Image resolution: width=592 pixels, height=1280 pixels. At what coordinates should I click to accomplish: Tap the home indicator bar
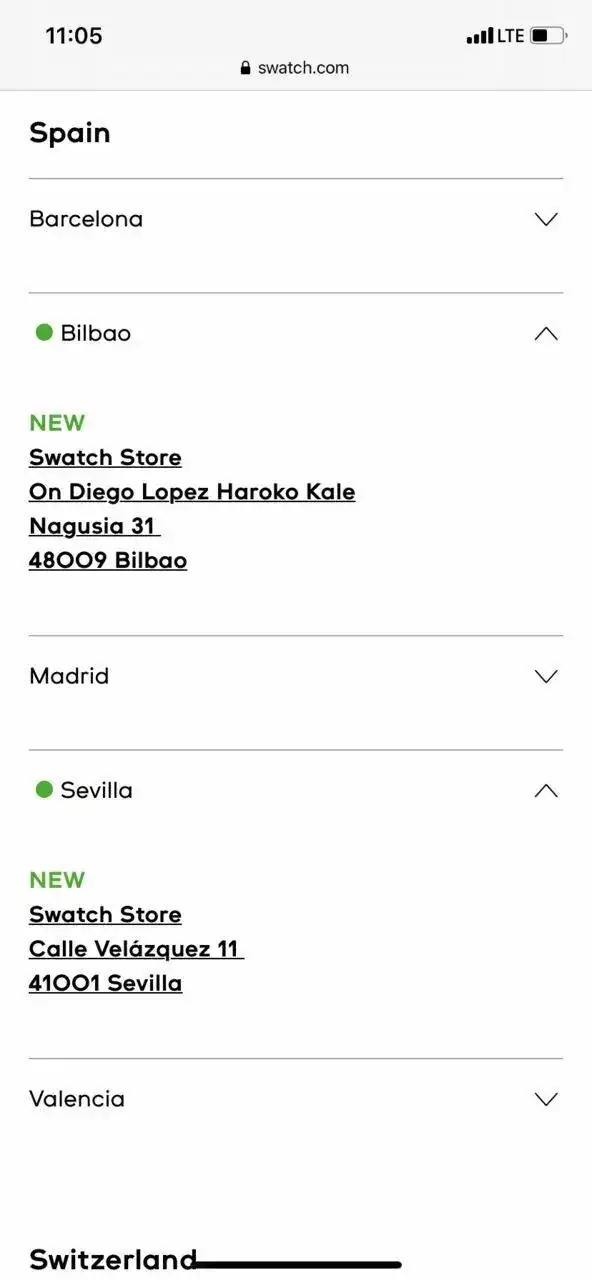296,1265
